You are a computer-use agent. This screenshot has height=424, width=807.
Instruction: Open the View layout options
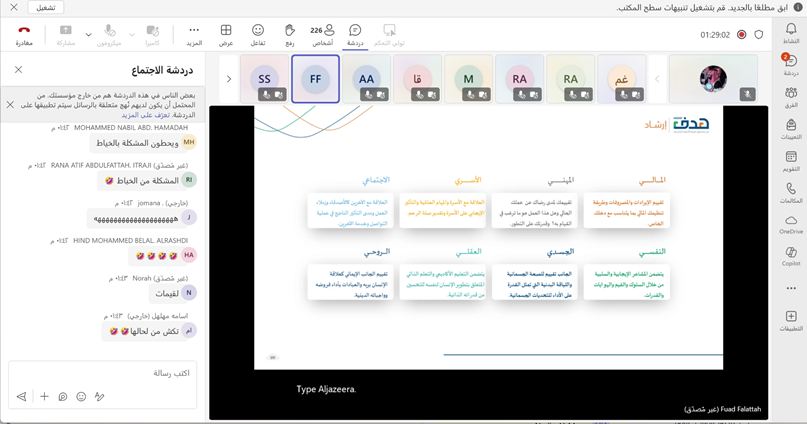coord(226,35)
